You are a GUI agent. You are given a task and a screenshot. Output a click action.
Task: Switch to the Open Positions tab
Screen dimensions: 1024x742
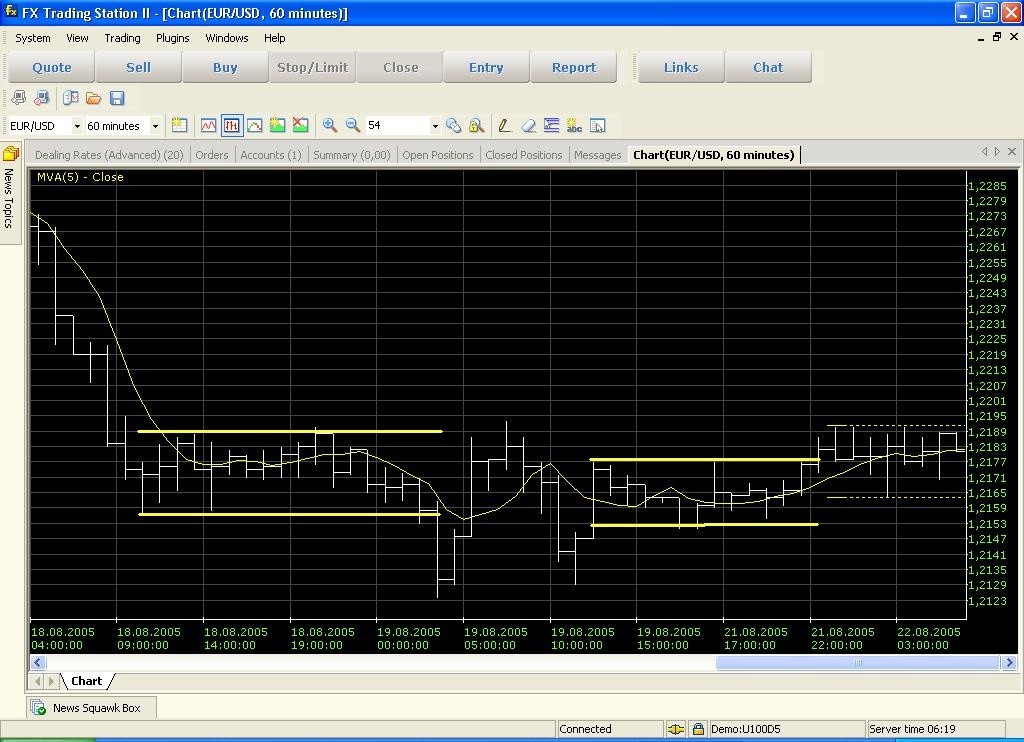(437, 155)
